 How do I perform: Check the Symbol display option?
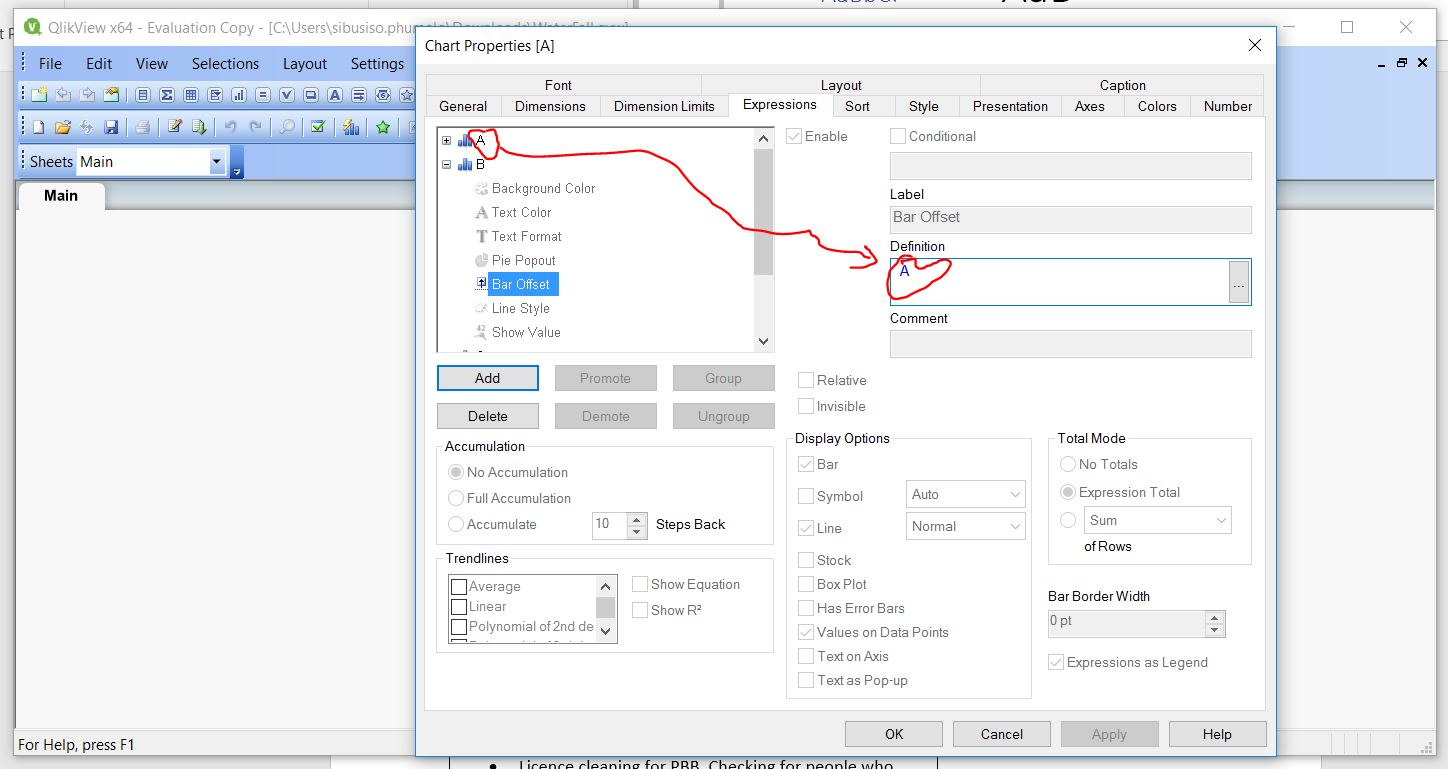(806, 496)
